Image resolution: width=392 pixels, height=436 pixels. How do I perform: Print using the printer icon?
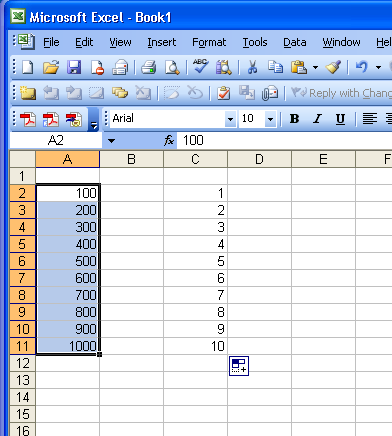149,68
